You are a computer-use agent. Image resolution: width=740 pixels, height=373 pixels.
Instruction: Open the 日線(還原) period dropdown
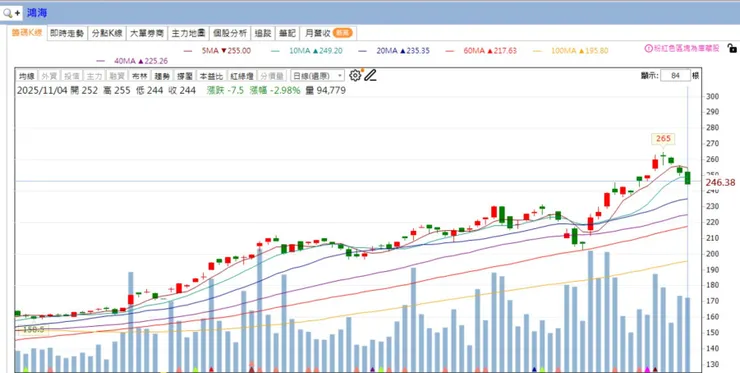point(317,76)
